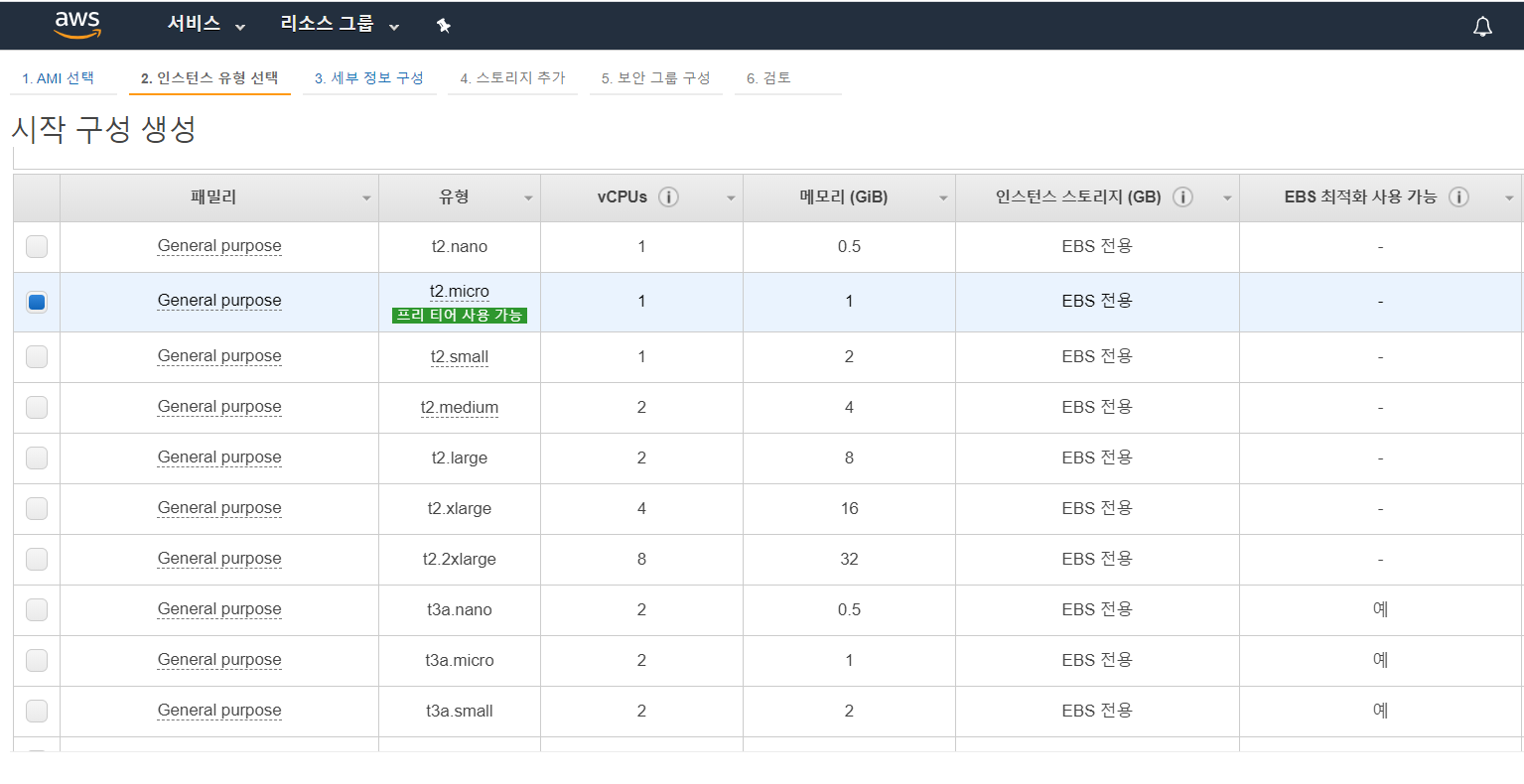1524x784 pixels.
Task: Open step 2. 인스턴스 유형 선택 tab
Action: [209, 78]
